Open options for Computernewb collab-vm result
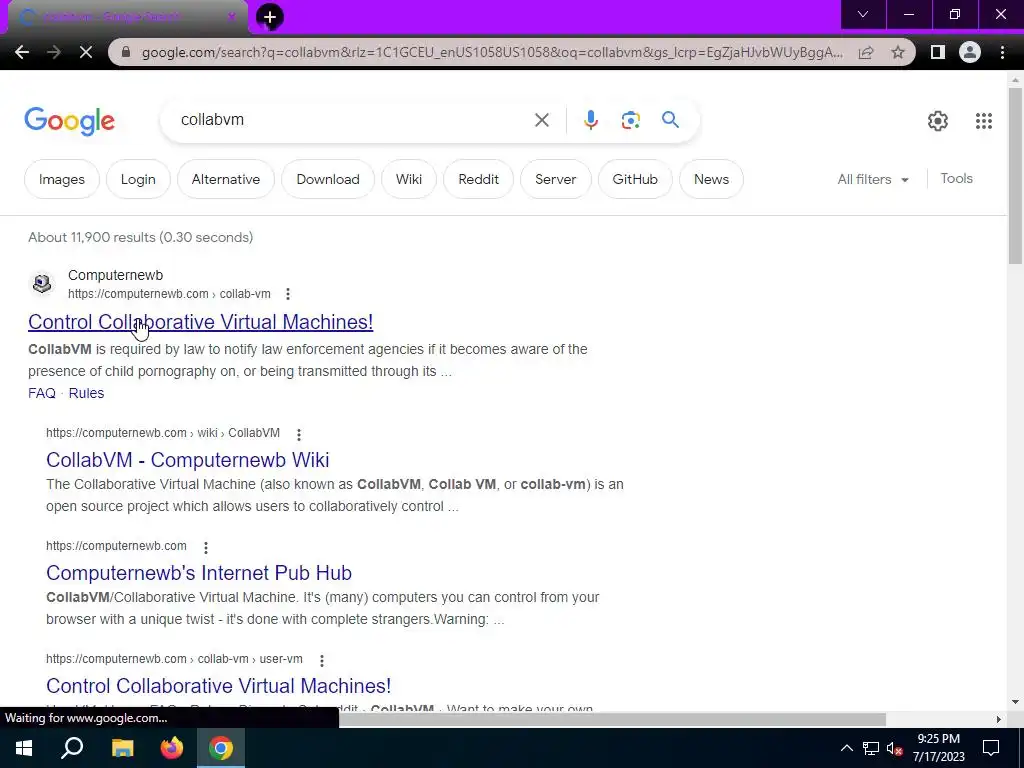Viewport: 1024px width, 768px height. click(x=288, y=294)
